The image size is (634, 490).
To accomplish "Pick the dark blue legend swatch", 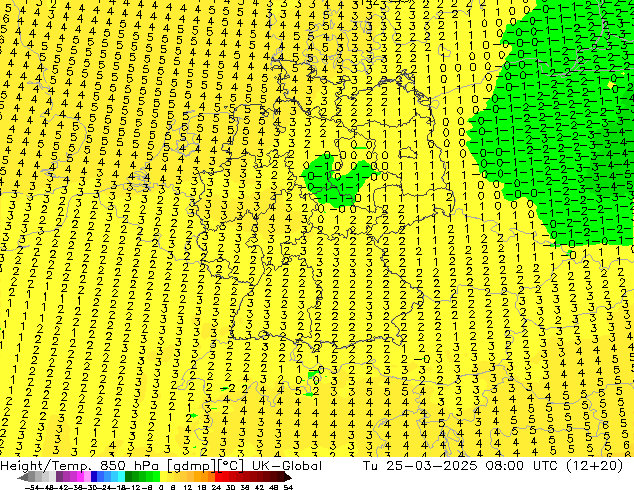I will point(94,477).
